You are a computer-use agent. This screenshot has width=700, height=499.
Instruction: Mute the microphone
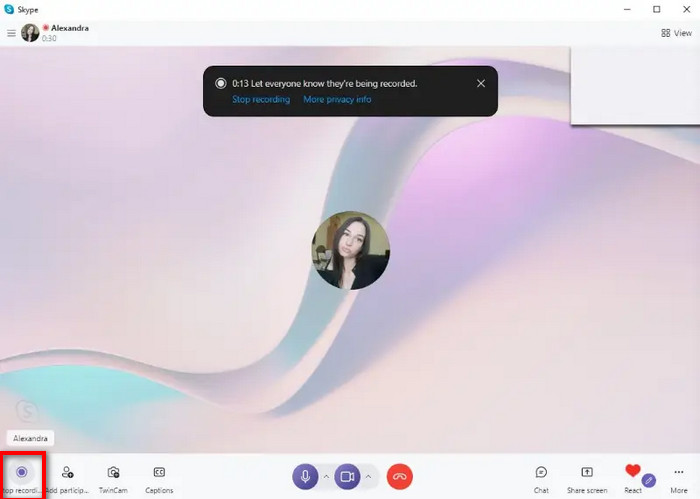tap(306, 477)
